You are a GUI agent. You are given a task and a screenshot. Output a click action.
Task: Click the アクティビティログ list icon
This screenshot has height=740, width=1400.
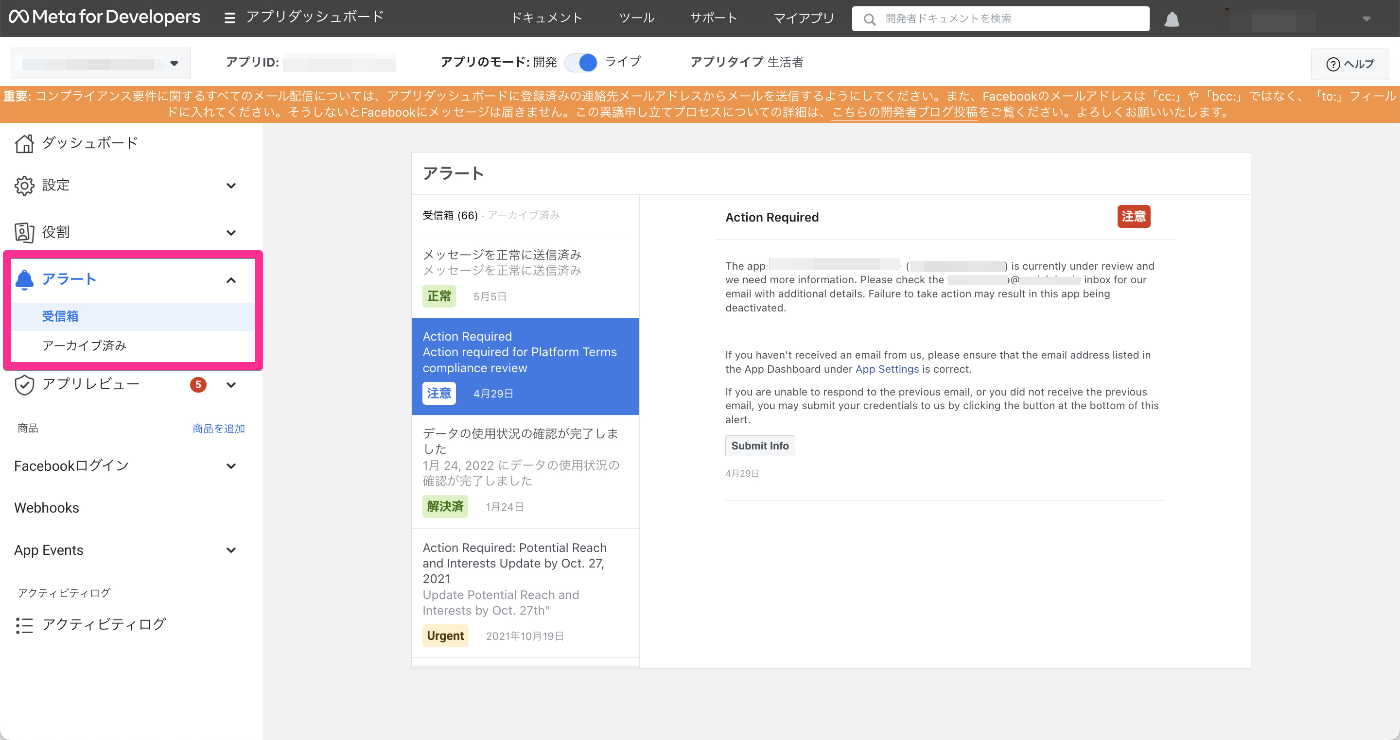coord(24,625)
